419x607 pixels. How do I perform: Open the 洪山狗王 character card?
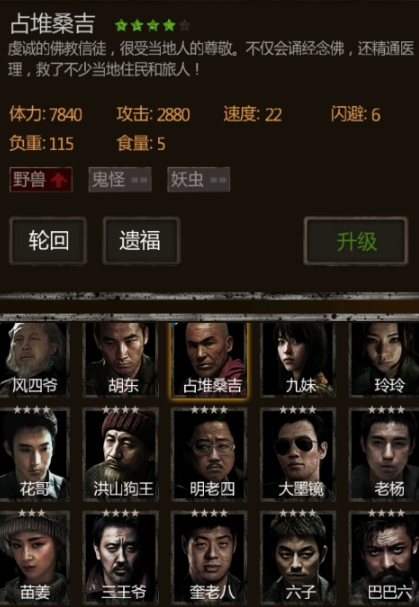click(x=121, y=454)
